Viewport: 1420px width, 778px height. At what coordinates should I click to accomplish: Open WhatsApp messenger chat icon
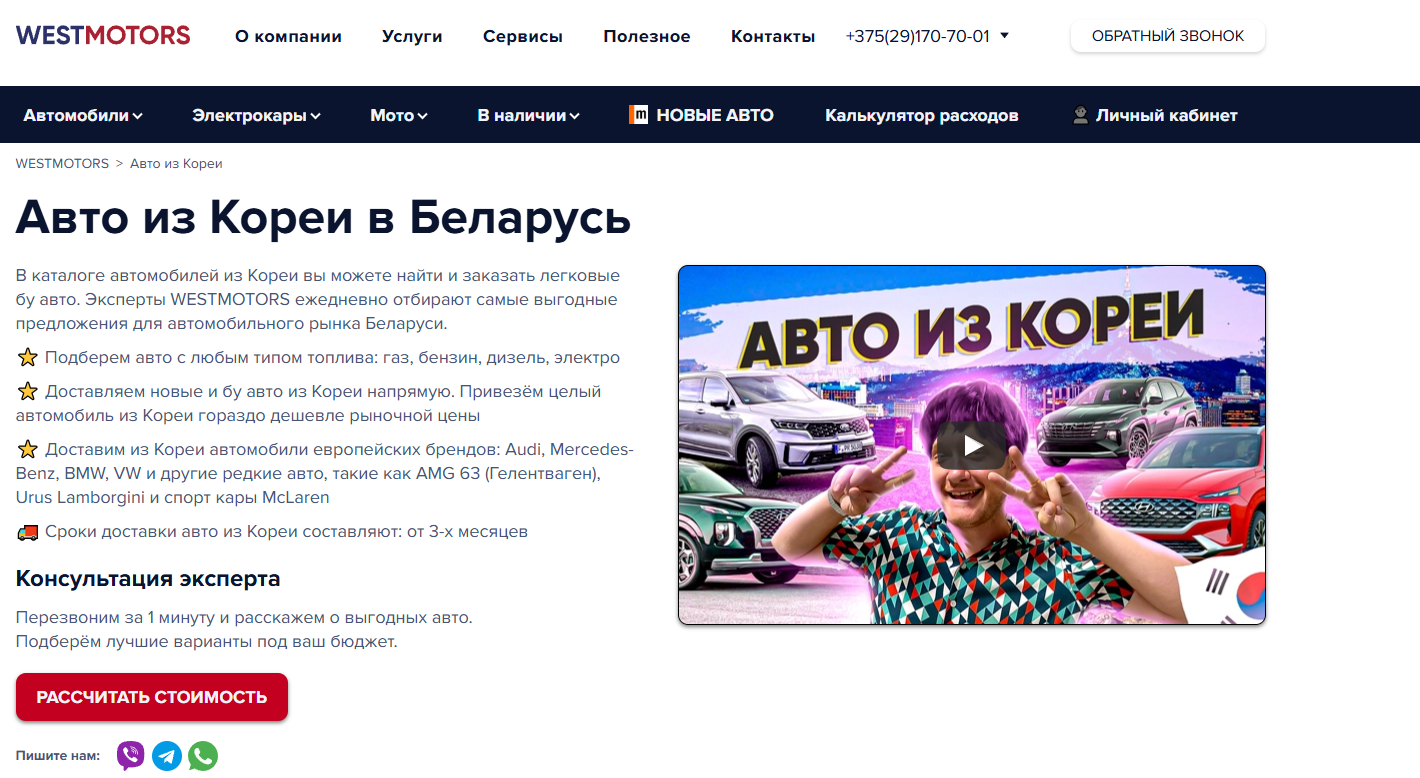[203, 755]
